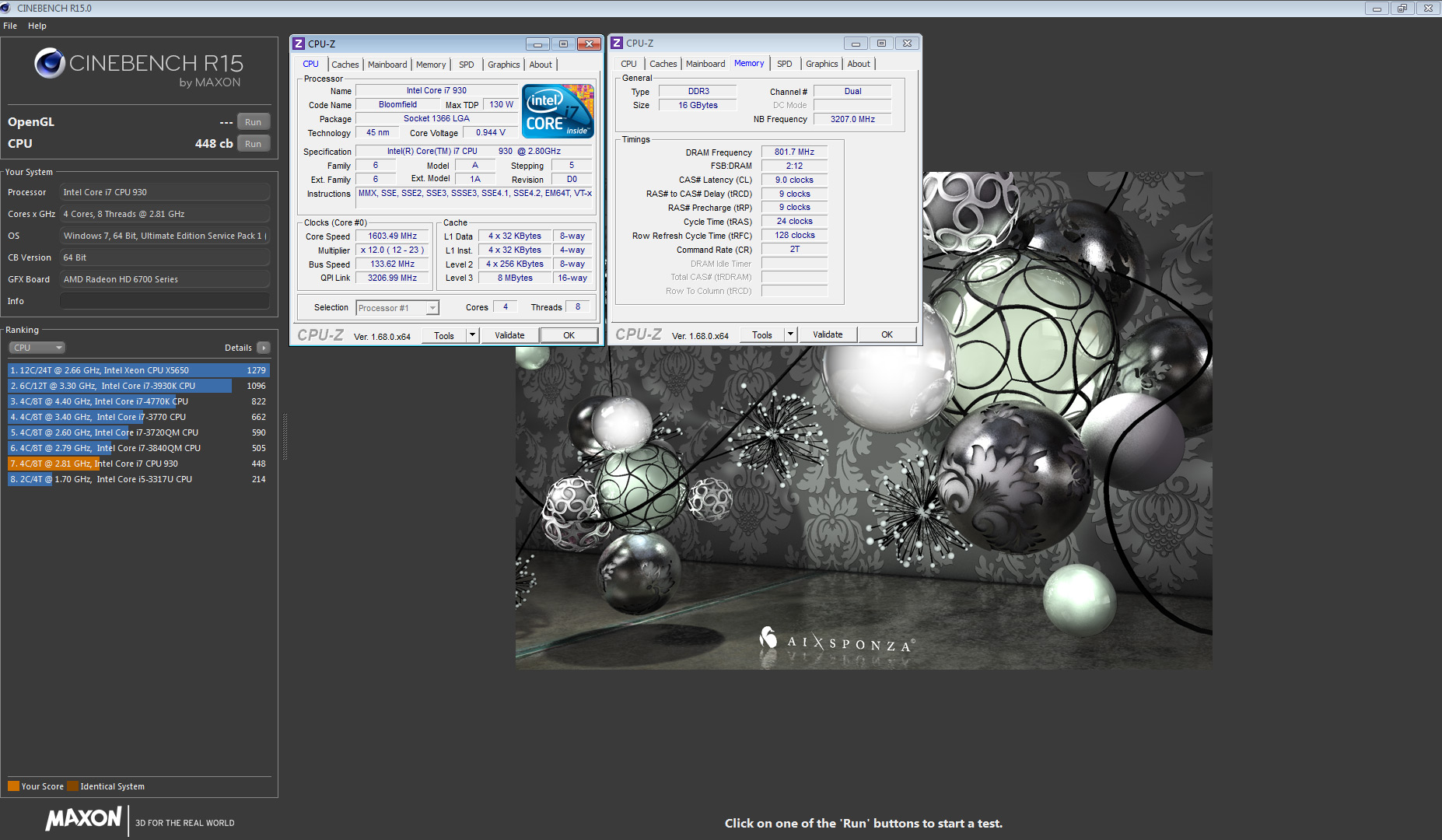
Task: Maximize the left CPU-Z window
Action: point(563,44)
